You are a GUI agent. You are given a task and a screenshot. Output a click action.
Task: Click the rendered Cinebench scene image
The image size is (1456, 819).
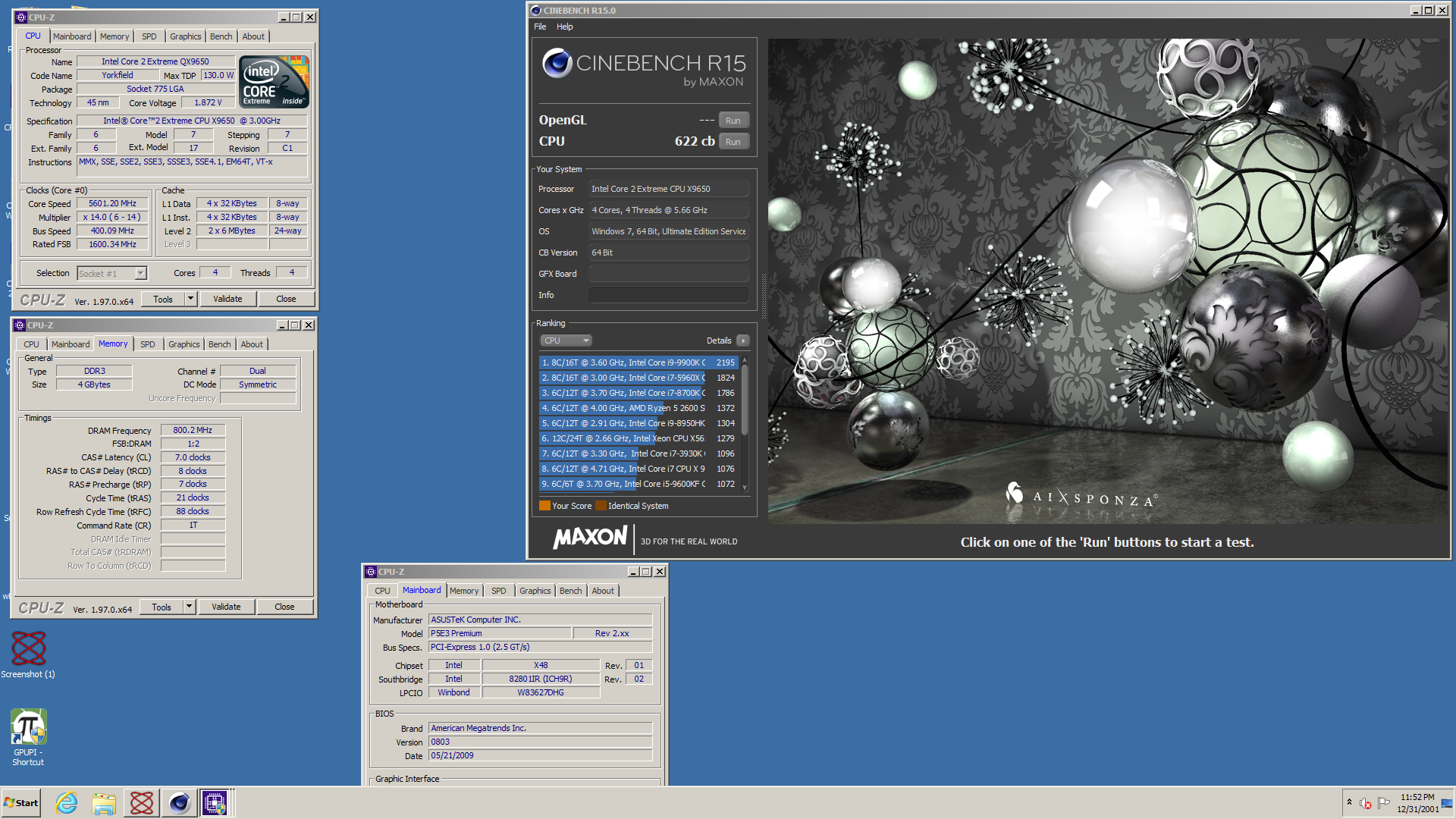point(1108,281)
